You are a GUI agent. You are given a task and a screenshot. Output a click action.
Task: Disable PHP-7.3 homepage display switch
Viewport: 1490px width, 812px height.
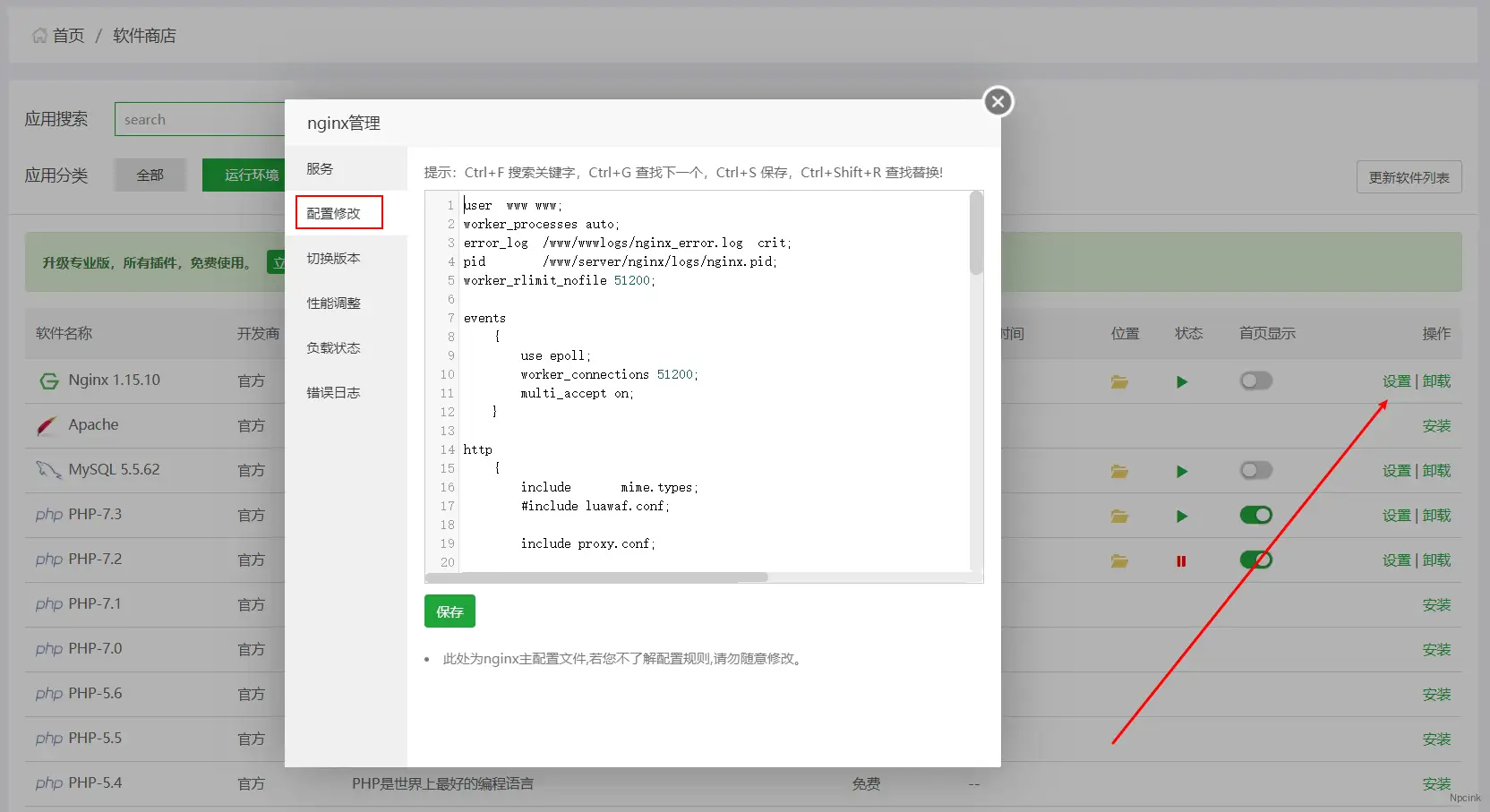[x=1255, y=515]
